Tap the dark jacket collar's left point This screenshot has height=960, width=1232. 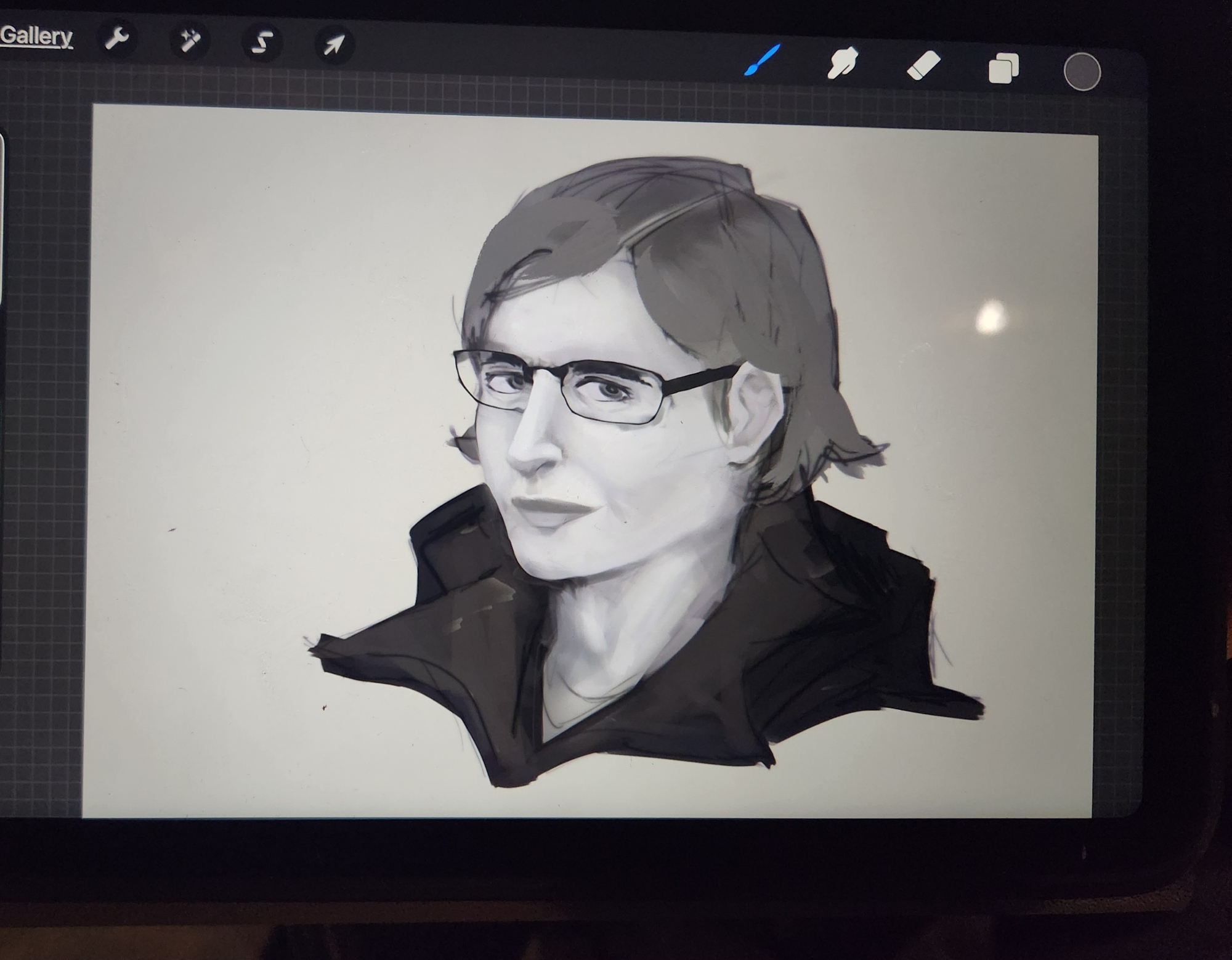[x=326, y=650]
